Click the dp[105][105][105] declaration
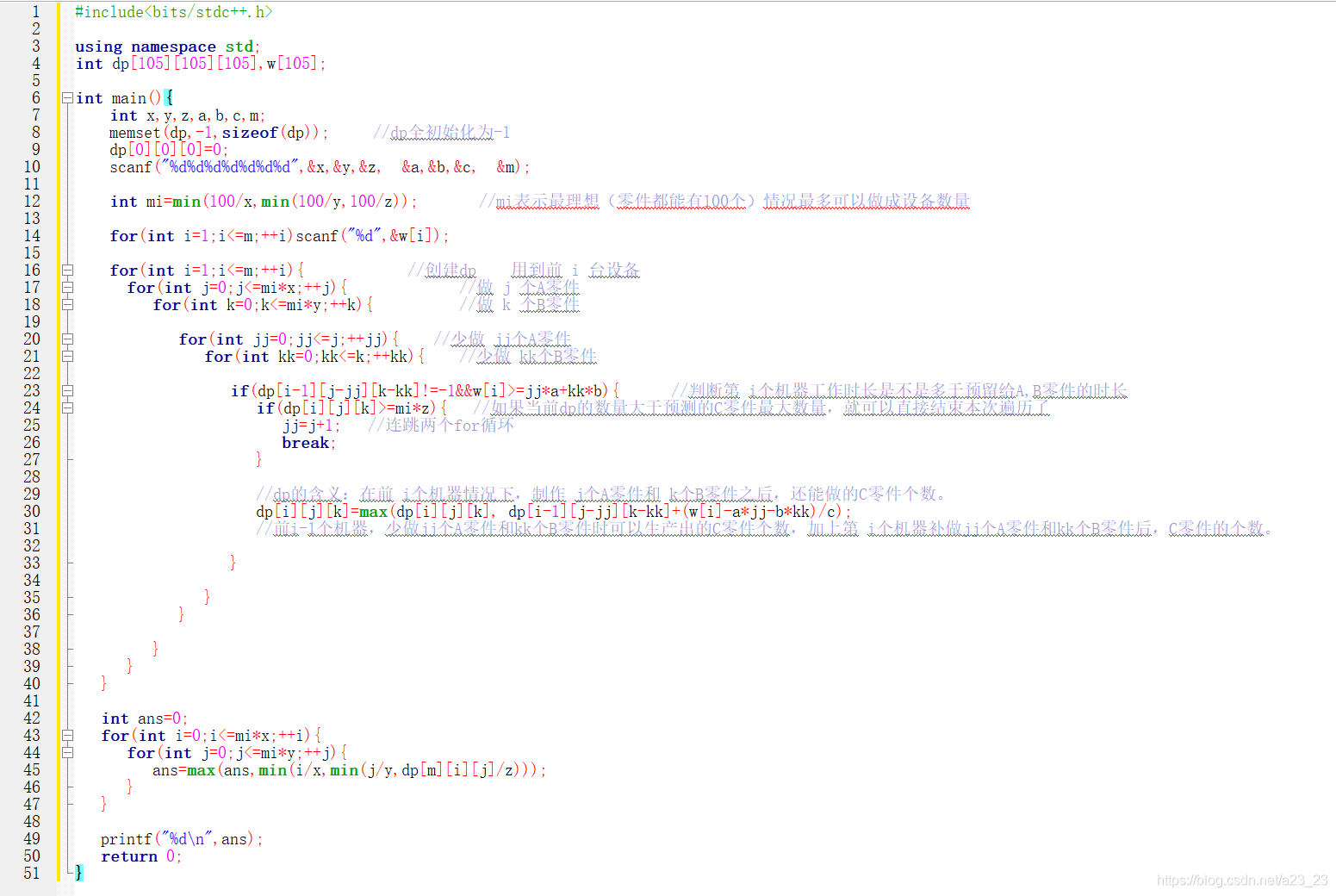 (184, 64)
